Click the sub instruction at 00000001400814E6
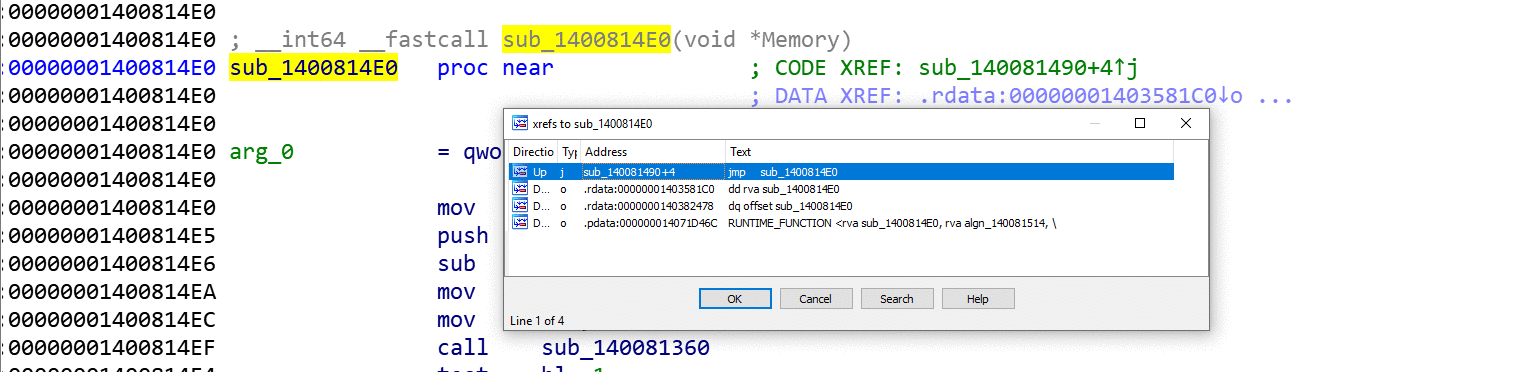 tap(456, 264)
